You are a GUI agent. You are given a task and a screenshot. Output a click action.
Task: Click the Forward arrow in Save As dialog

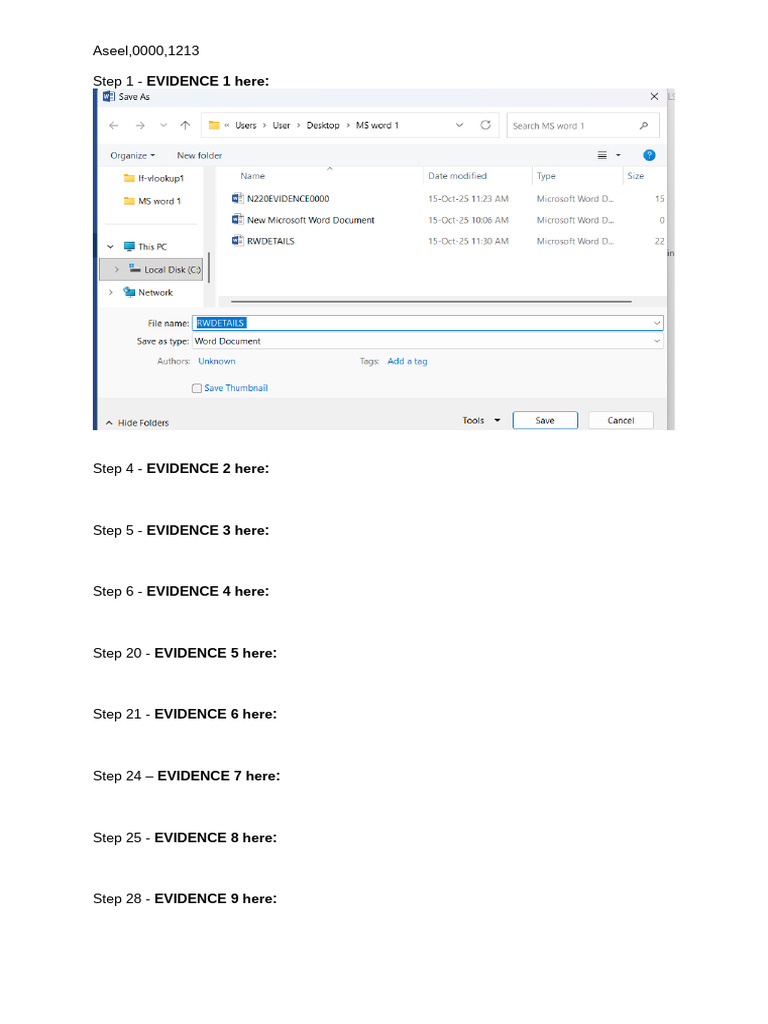140,125
